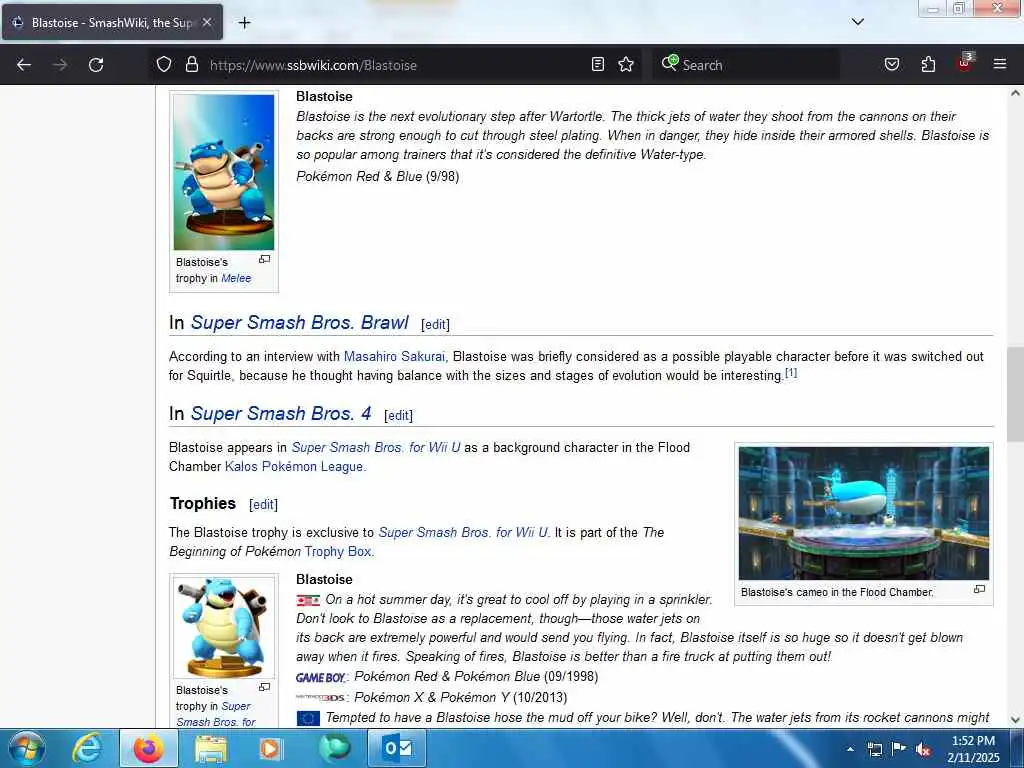
Task: Edit the Super Smash Bros. 4 section
Action: point(398,415)
